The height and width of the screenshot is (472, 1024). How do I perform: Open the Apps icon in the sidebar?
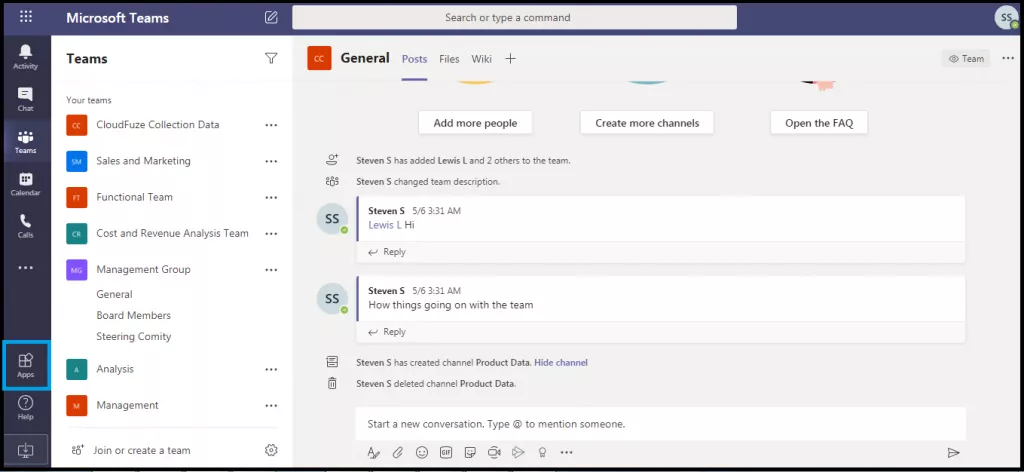tap(26, 364)
